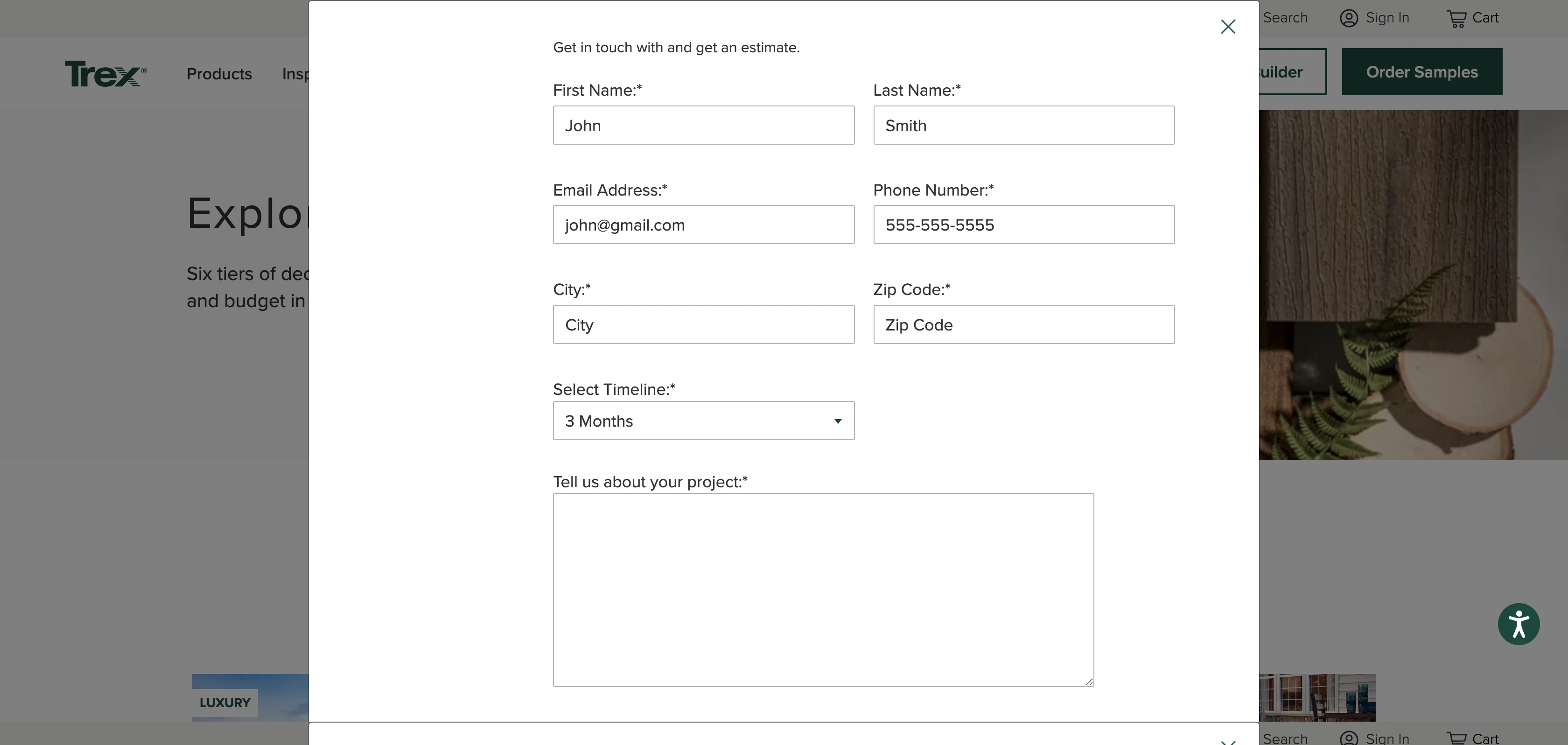Select the LUXURY deck thumbnail image
The image size is (1568, 745).
coord(250,697)
